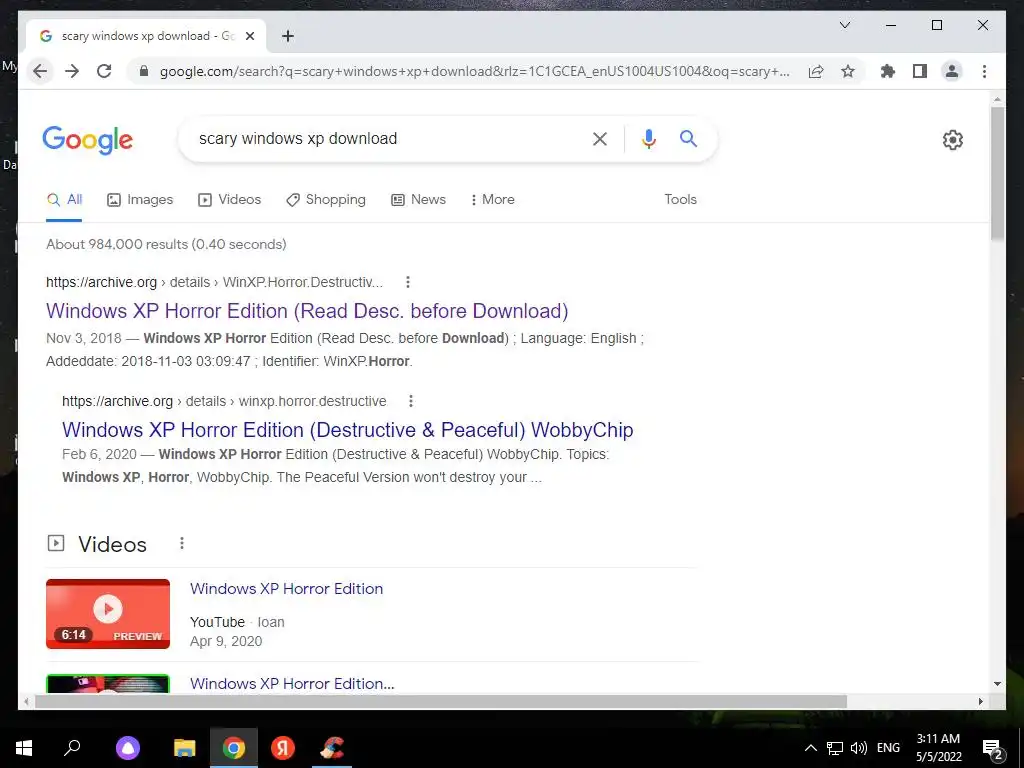1024x768 pixels.
Task: Click the Google logo
Action: [x=88, y=140]
